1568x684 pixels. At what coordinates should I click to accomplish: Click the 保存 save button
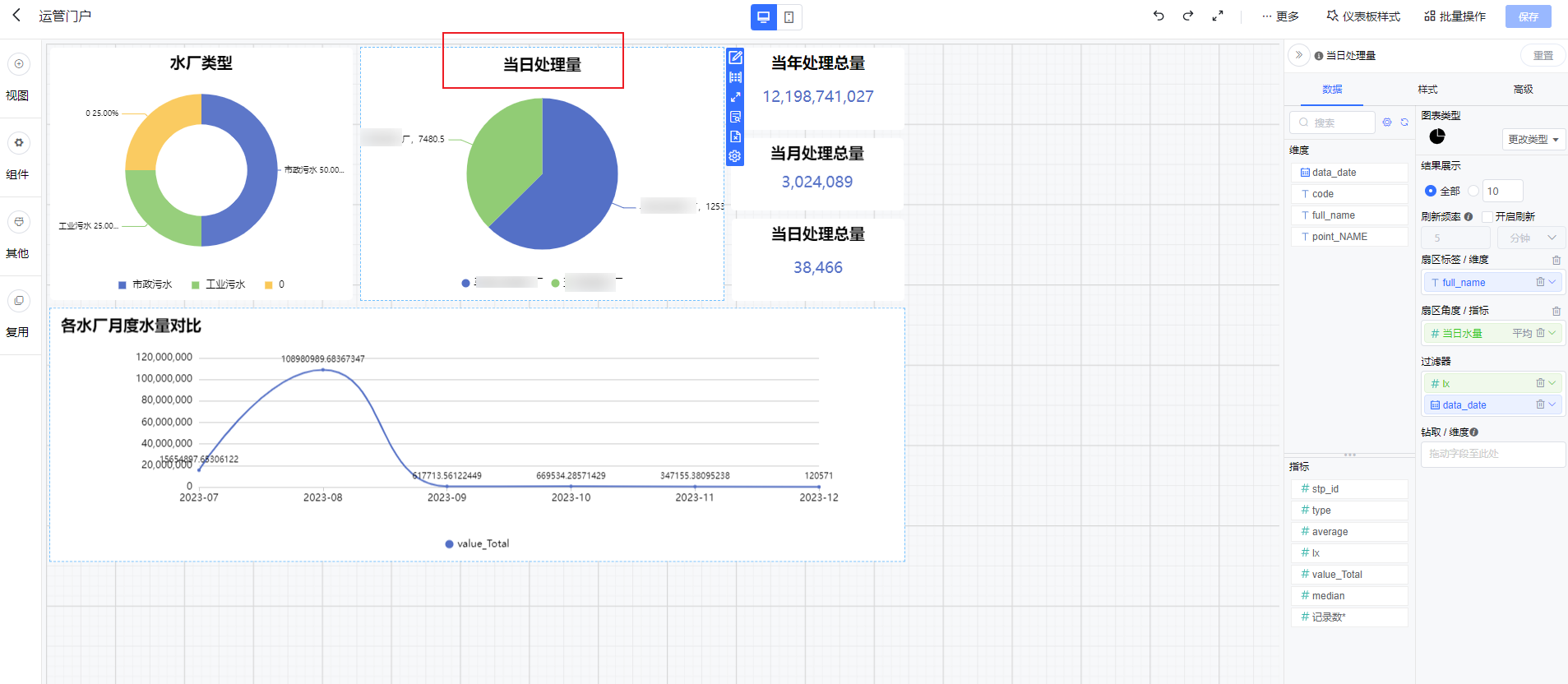click(1529, 16)
